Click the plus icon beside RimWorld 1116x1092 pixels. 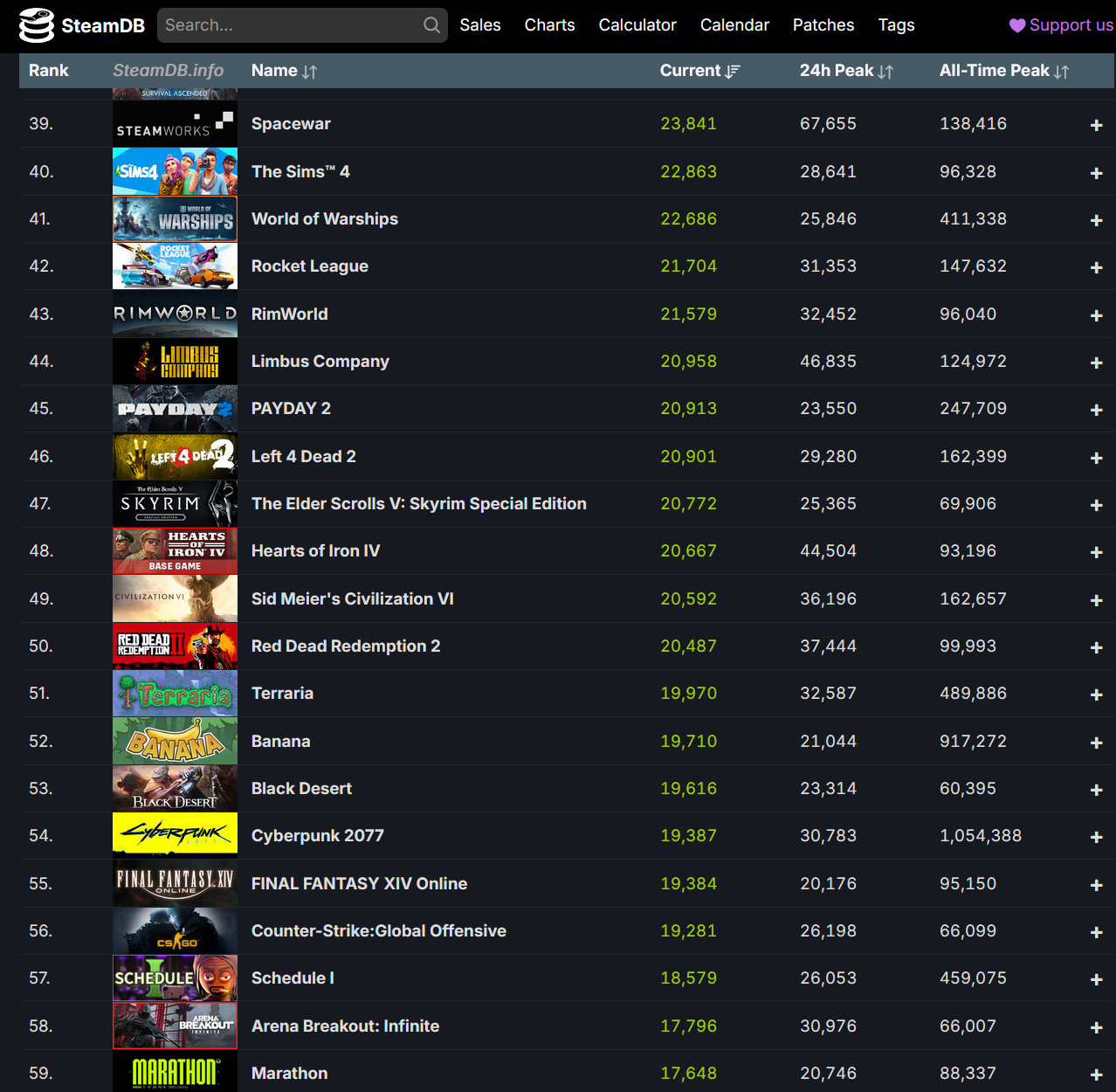click(1097, 315)
